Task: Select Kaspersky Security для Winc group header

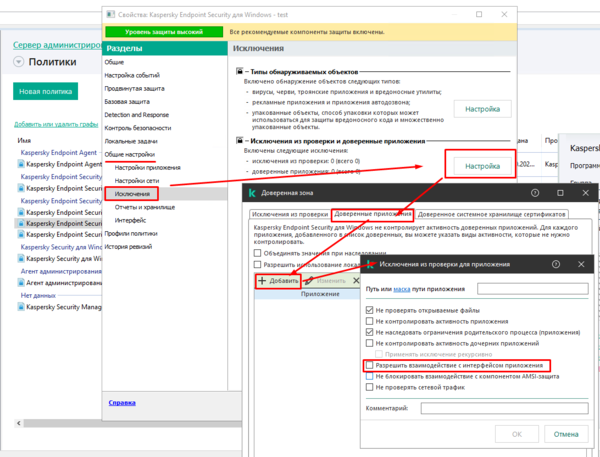Action: (61, 247)
